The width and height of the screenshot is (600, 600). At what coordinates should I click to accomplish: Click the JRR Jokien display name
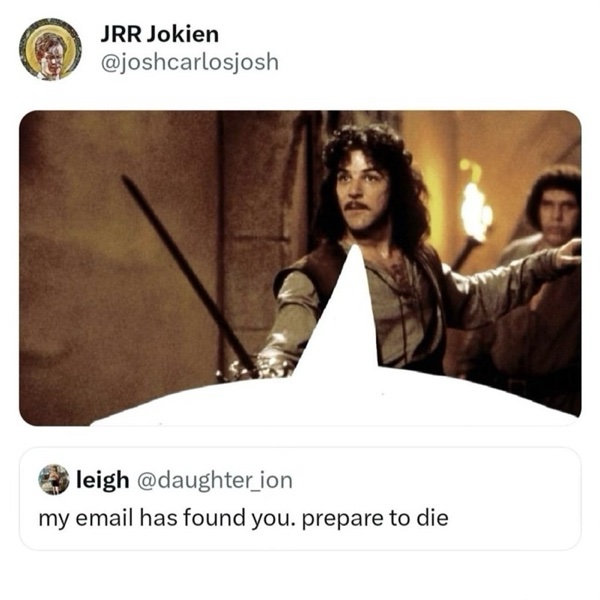tap(160, 34)
